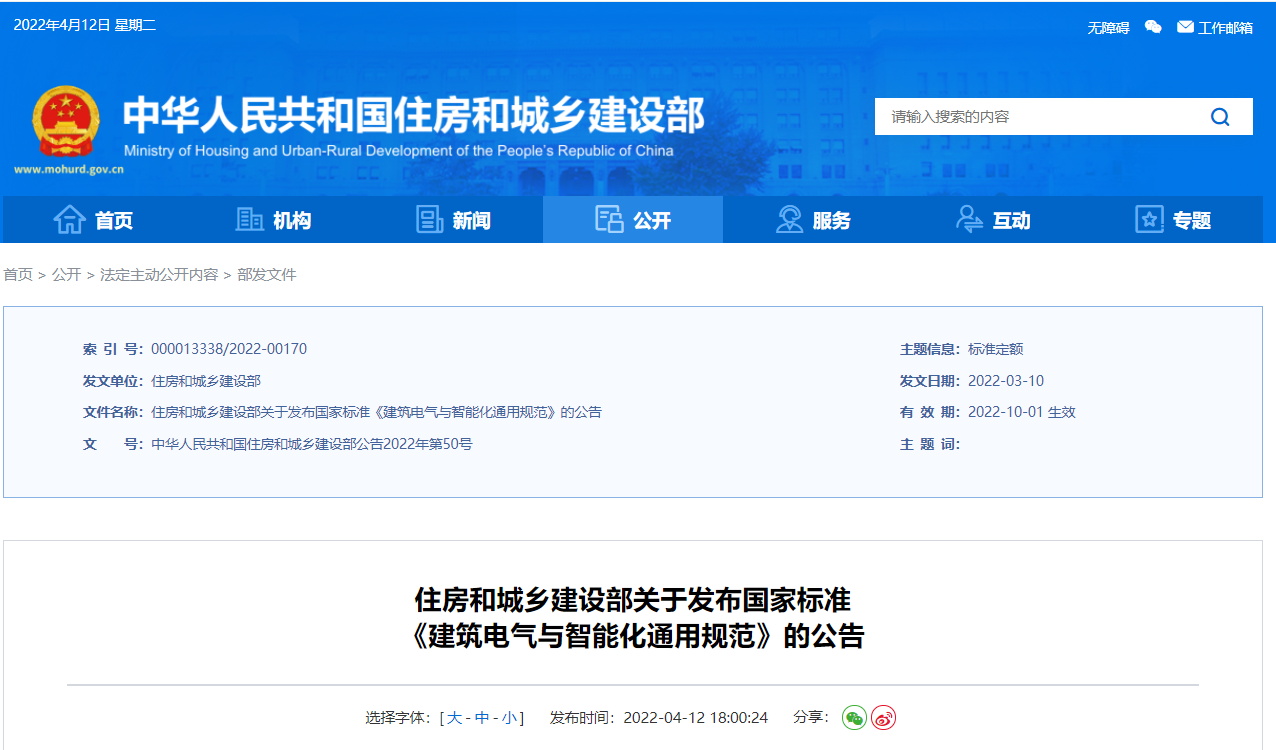This screenshot has height=750, width=1276.
Task: Set font size to large (大)
Action: pyautogui.click(x=454, y=718)
